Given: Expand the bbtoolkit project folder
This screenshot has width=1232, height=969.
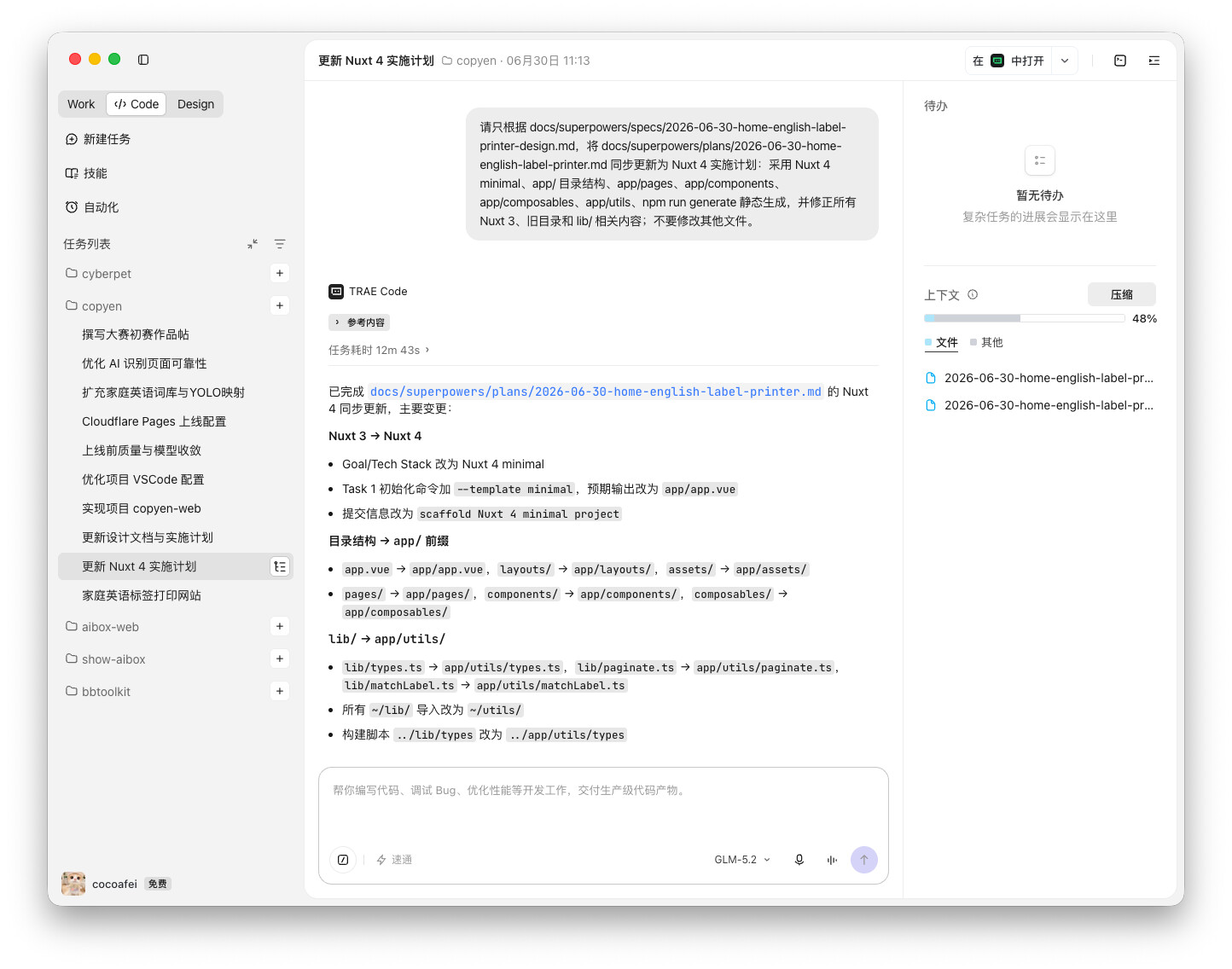Looking at the screenshot, I should [x=72, y=691].
